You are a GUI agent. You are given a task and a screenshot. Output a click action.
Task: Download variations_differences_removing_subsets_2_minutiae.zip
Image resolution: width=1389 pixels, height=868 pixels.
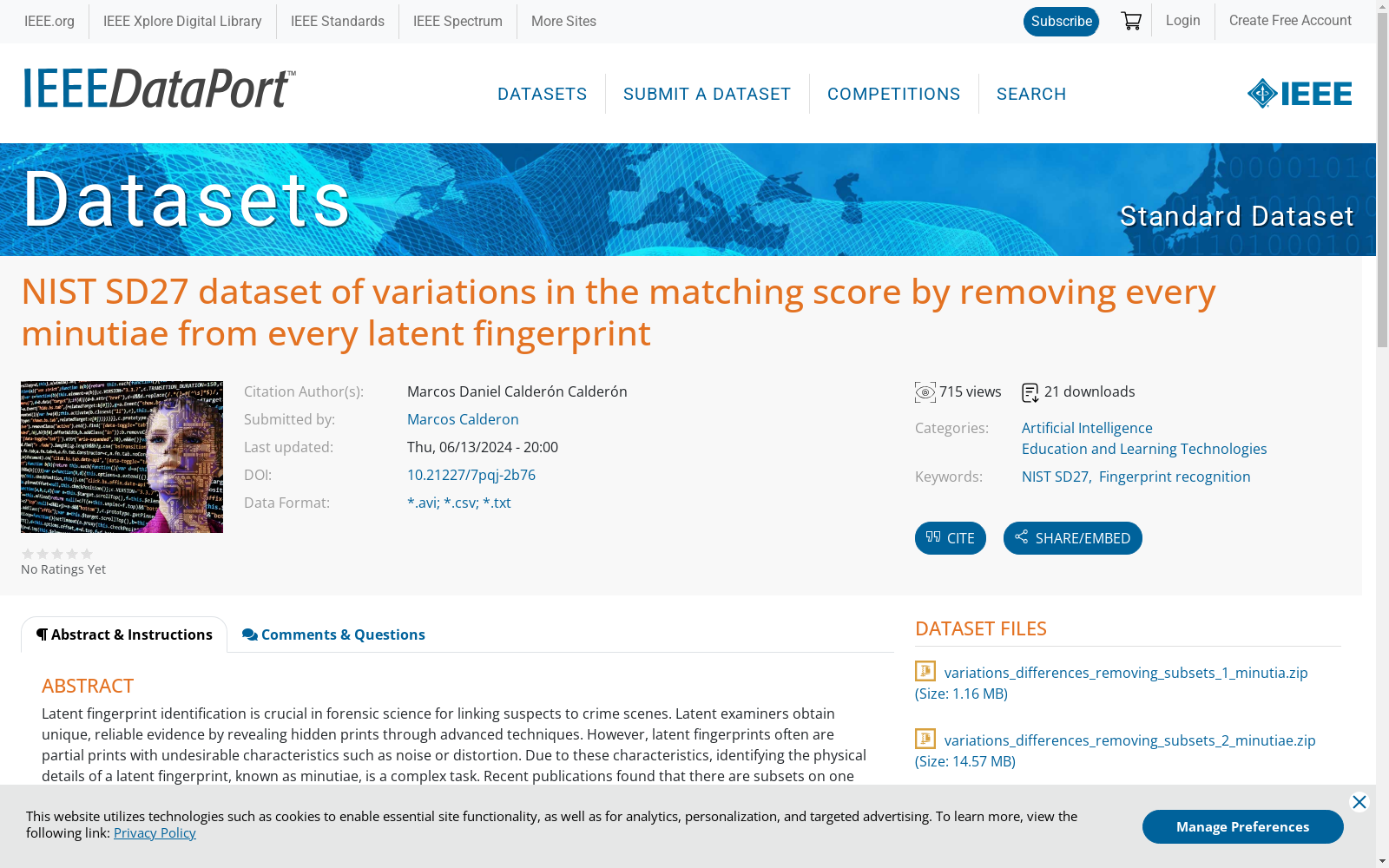click(x=1130, y=740)
